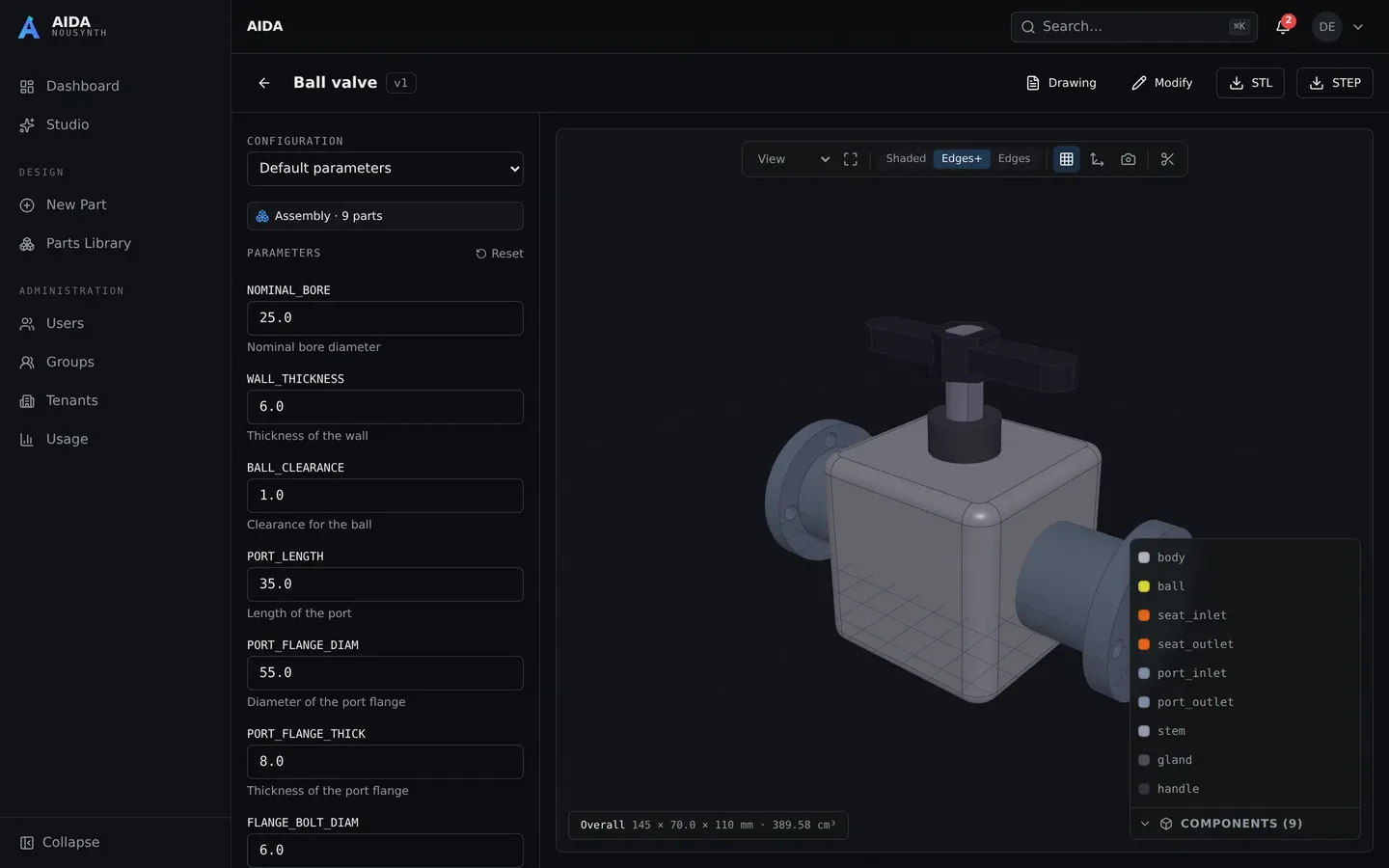Click the Usage chart icon

pyautogui.click(x=27, y=440)
